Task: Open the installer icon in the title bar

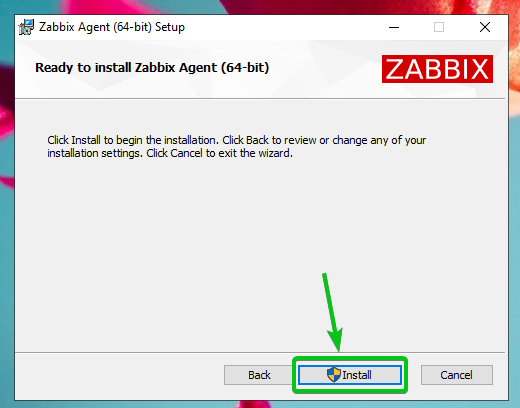Action: (26, 27)
